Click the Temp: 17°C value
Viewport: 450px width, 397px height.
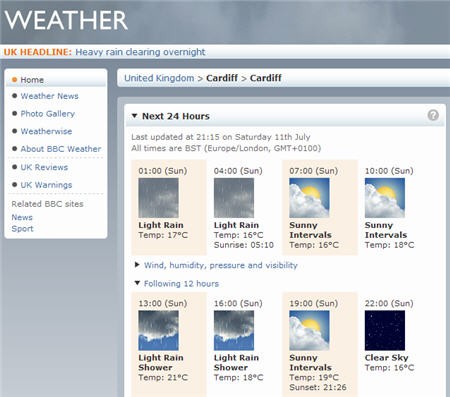163,235
